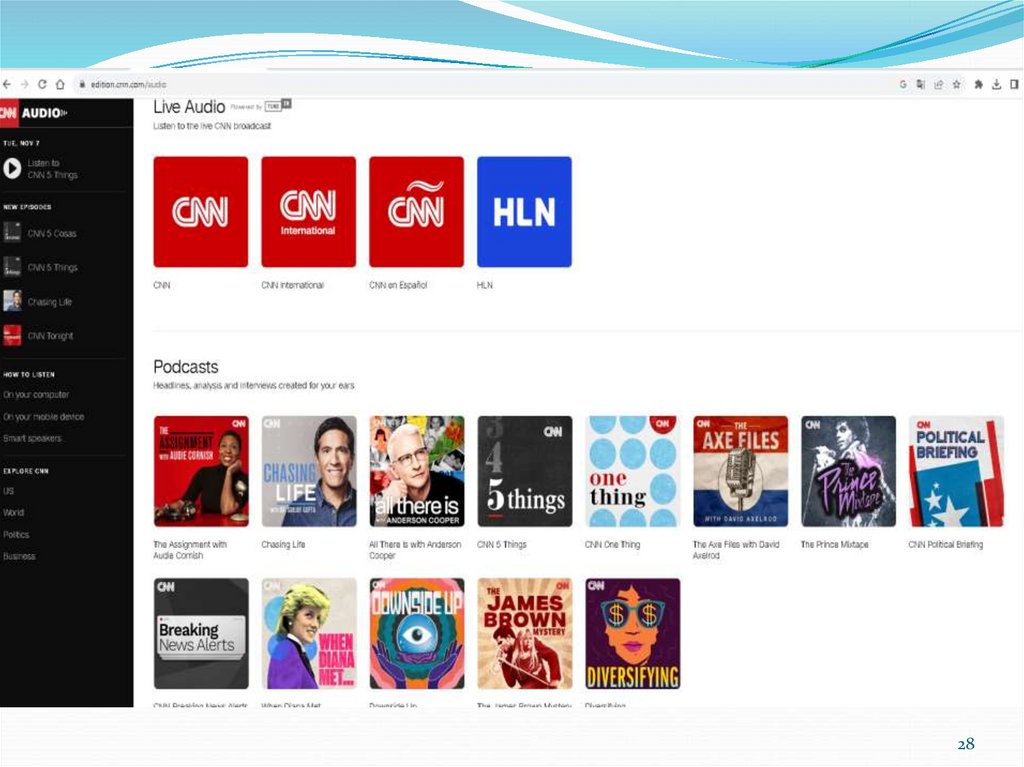Play the HLN live audio tile
This screenshot has height=767, width=1024.
pos(524,212)
